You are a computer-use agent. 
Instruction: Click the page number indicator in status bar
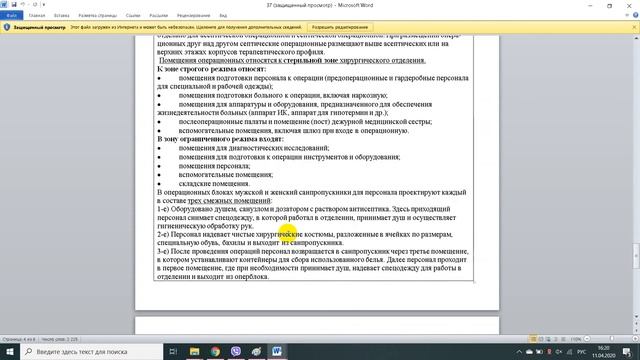pos(19,339)
